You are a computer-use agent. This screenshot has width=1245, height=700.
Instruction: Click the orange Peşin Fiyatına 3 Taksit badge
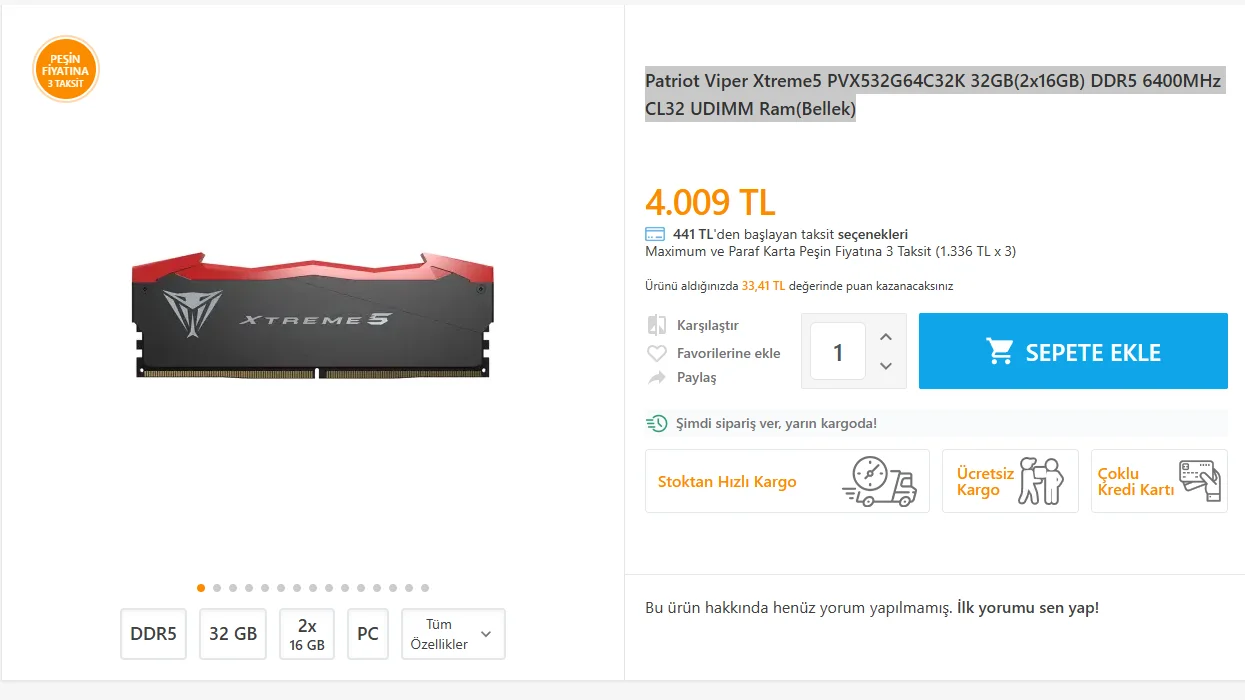[66, 70]
